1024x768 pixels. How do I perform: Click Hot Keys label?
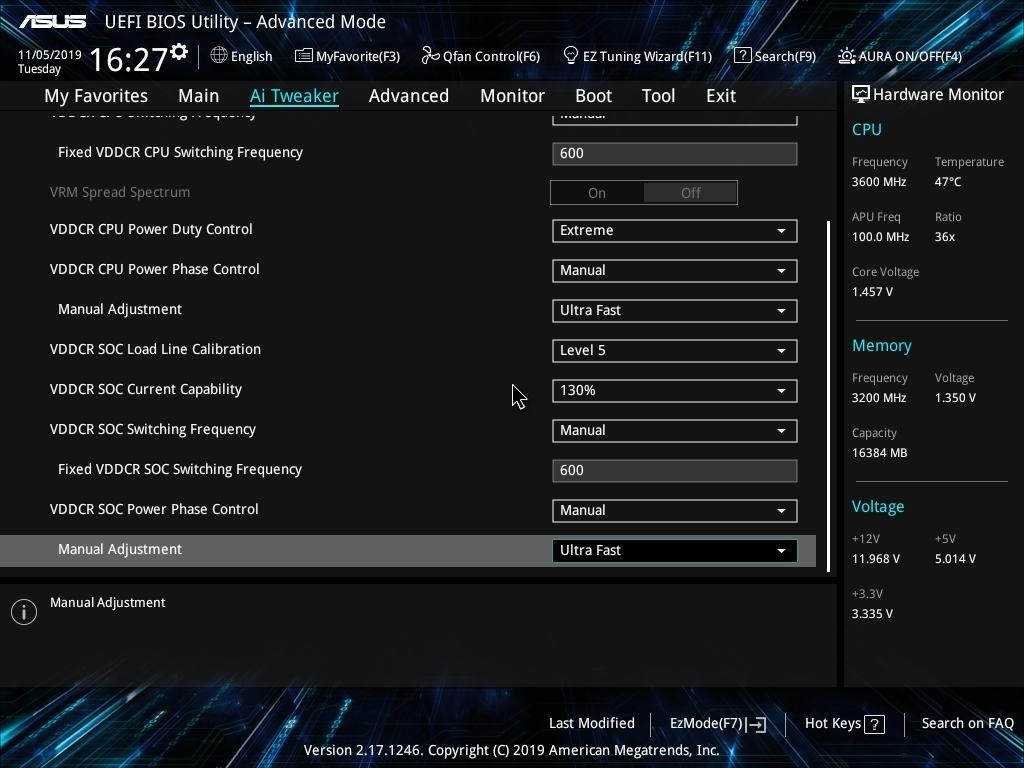pyautogui.click(x=833, y=723)
